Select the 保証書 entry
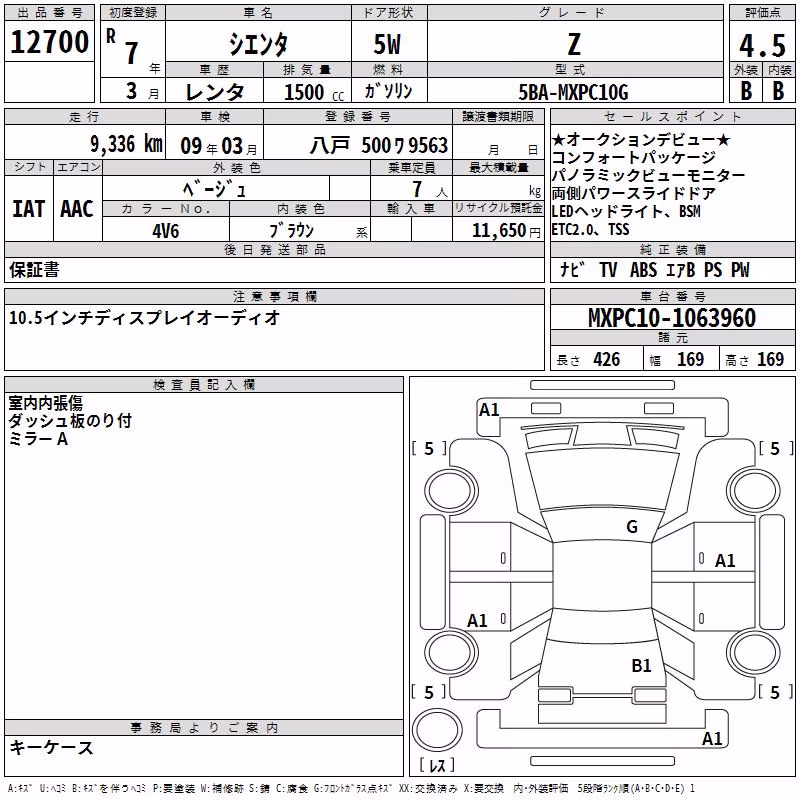Image resolution: width=800 pixels, height=800 pixels. point(34,269)
